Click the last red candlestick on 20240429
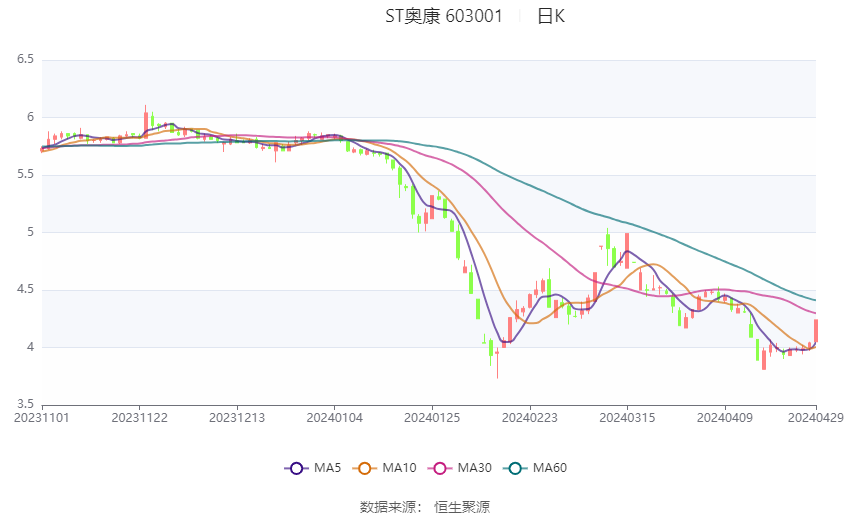This screenshot has height=517, width=850. (x=816, y=331)
